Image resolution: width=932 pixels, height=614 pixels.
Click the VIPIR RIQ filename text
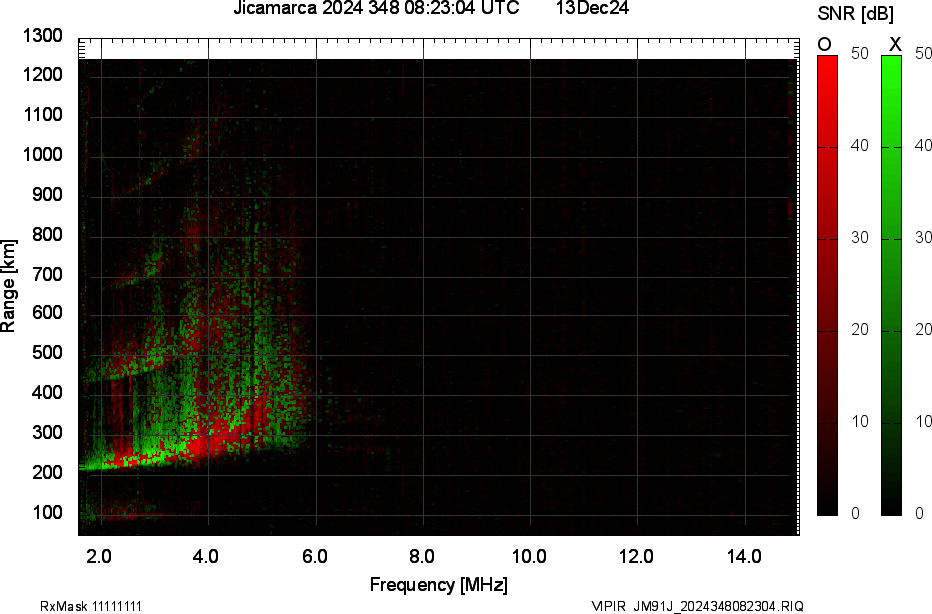tap(698, 606)
